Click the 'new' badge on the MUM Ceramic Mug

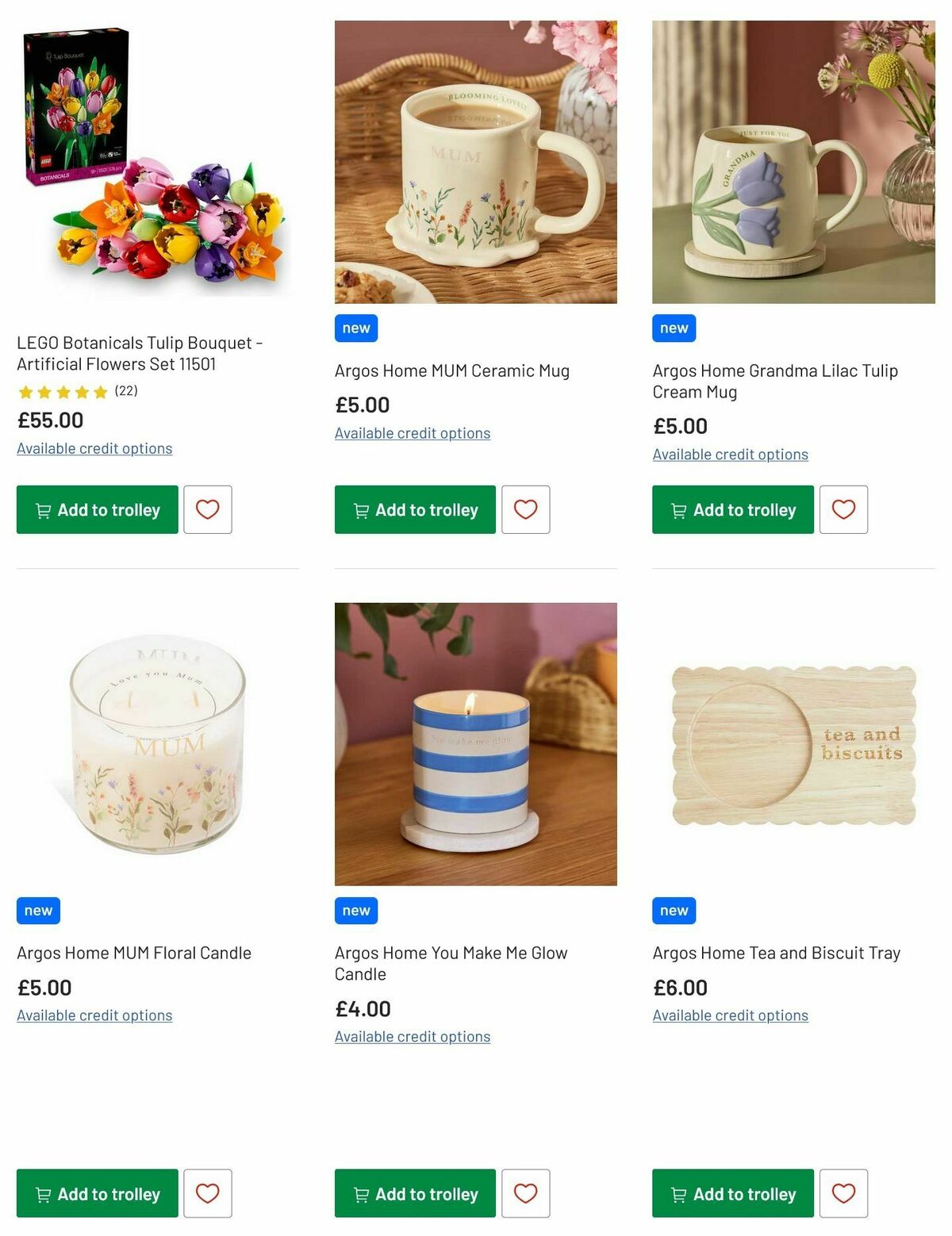pos(355,328)
